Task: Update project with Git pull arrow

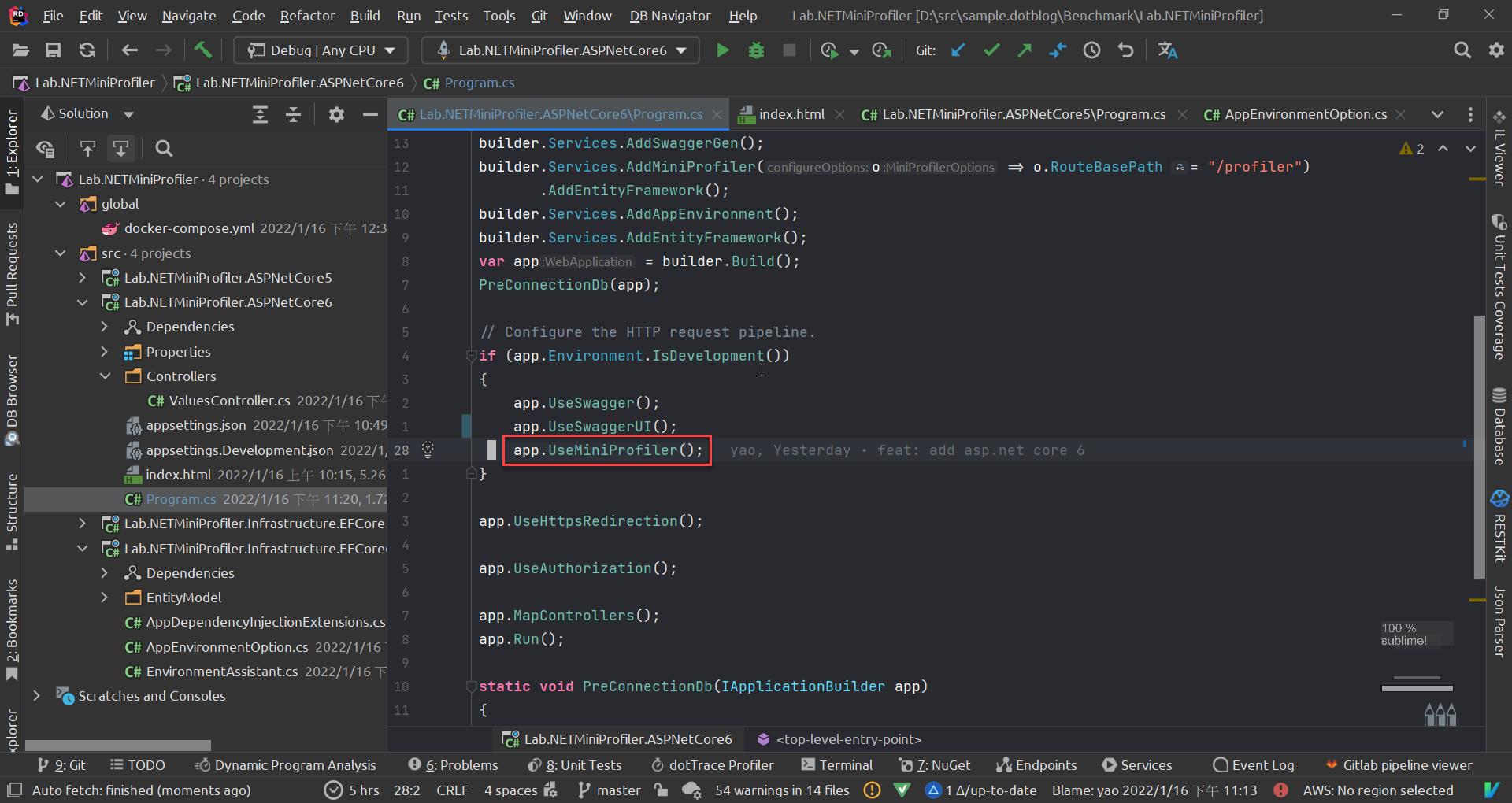Action: click(x=958, y=50)
